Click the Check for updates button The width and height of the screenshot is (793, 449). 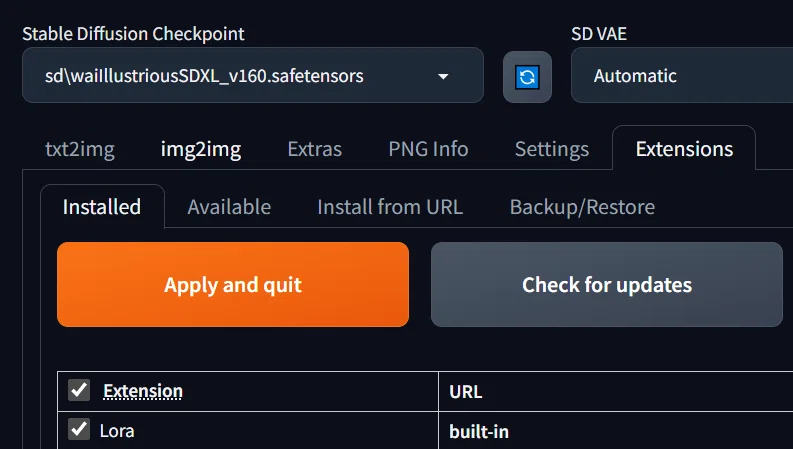[x=606, y=284]
